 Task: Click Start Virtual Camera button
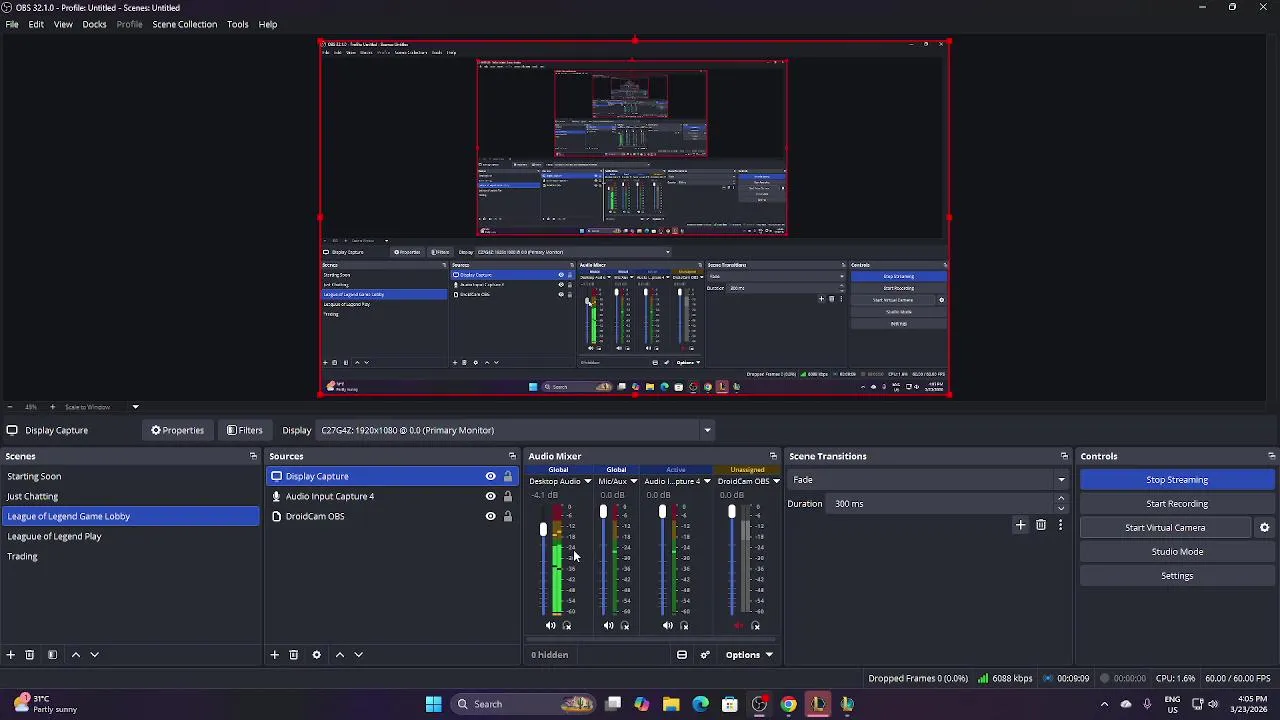pos(1165,528)
